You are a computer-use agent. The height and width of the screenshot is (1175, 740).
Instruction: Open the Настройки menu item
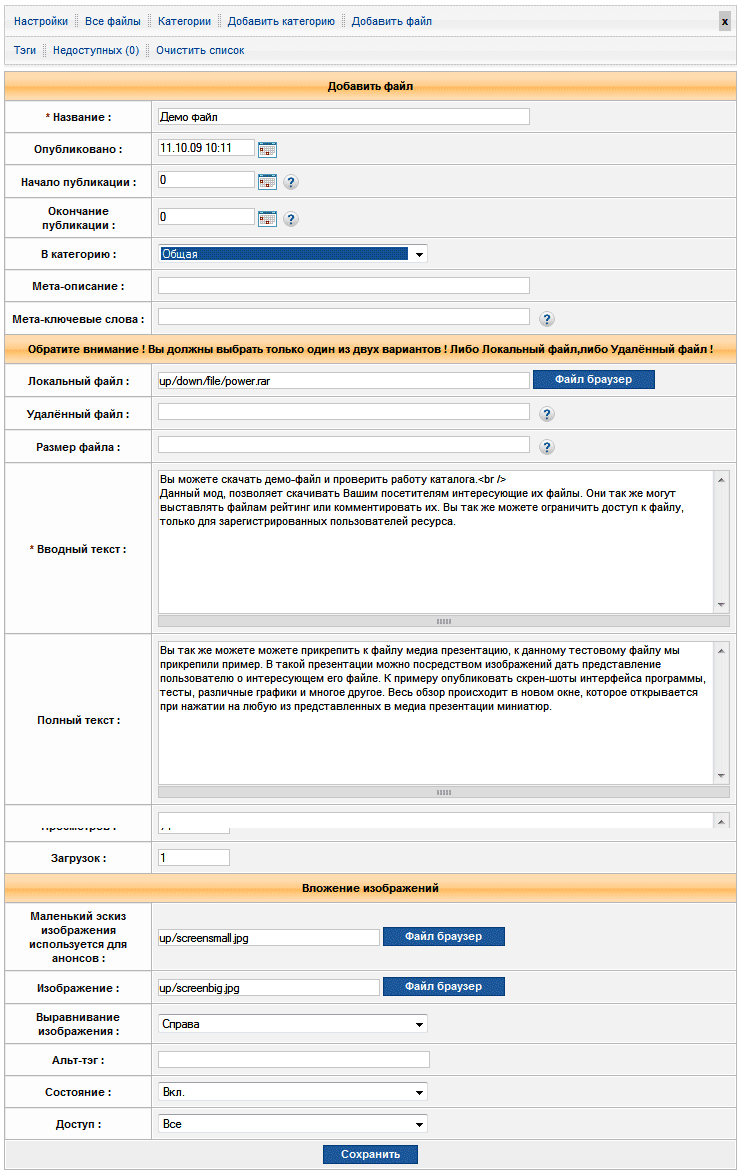coord(41,21)
